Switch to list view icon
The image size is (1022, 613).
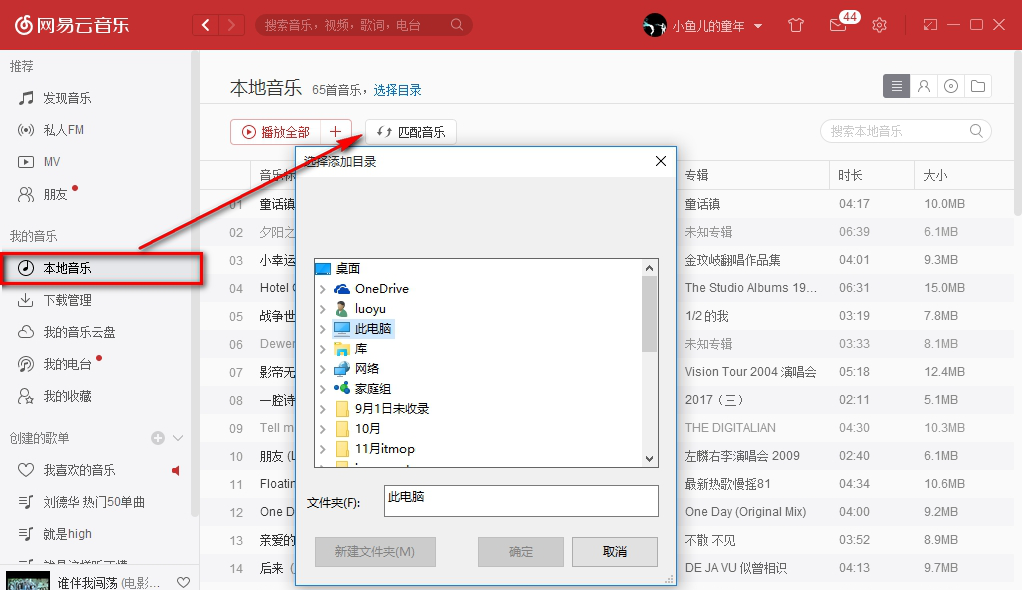tap(896, 86)
